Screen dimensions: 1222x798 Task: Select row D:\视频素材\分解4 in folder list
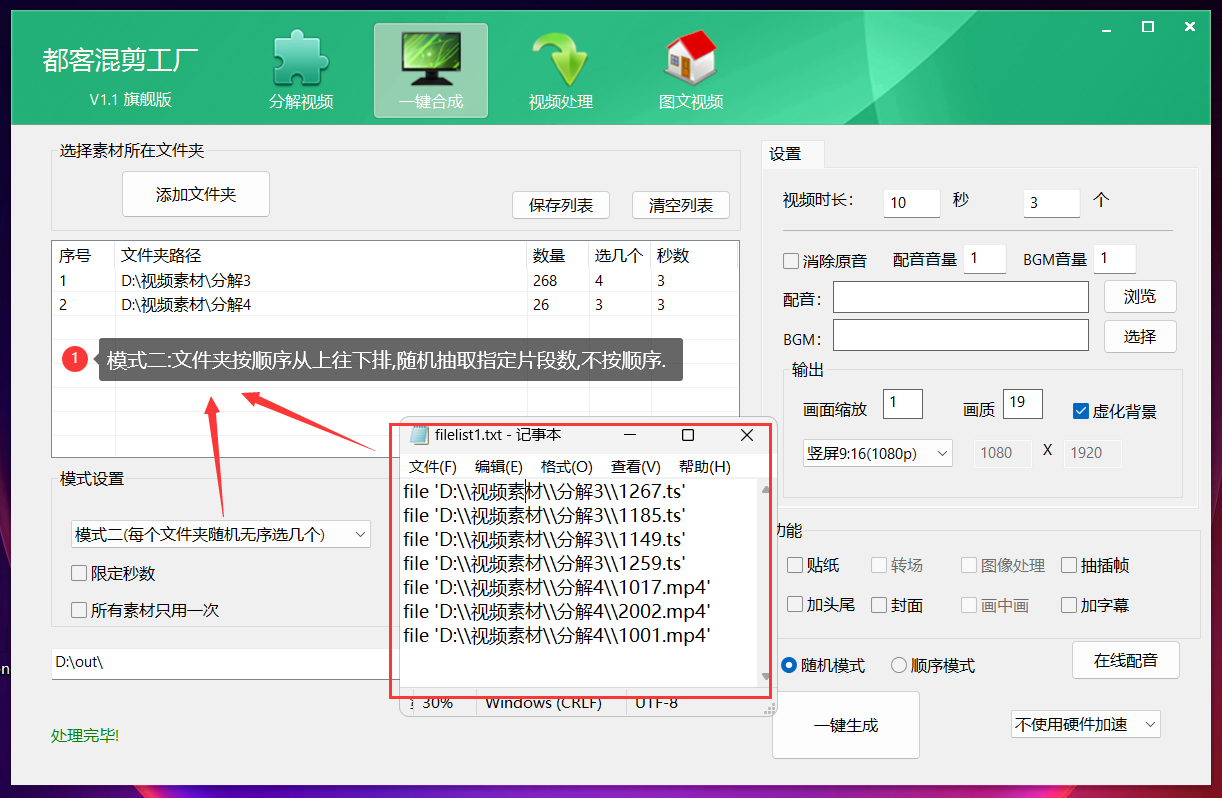tap(395, 304)
